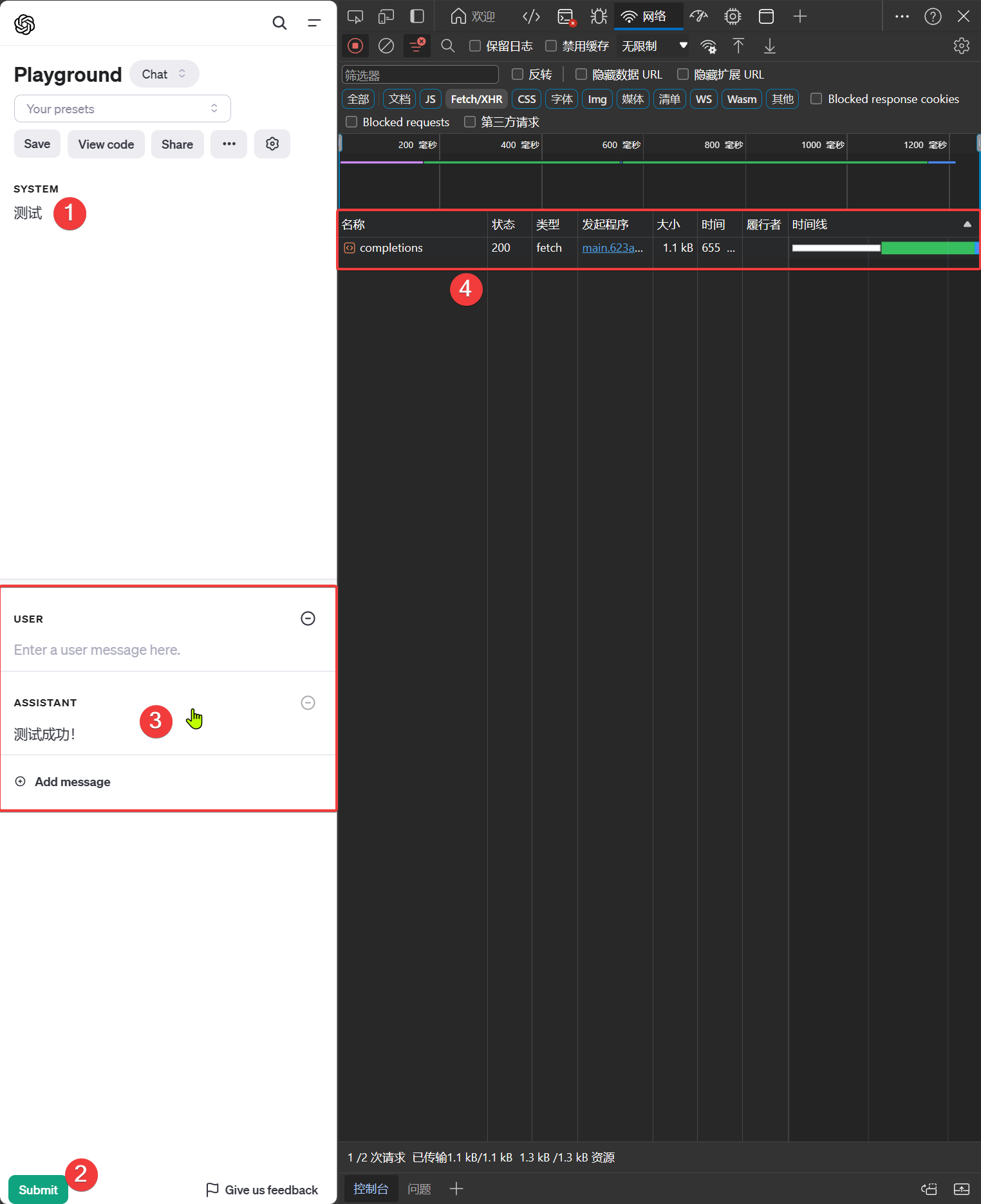The height and width of the screenshot is (1204, 981).
Task: Add a drawer tab with plus
Action: point(456,1189)
